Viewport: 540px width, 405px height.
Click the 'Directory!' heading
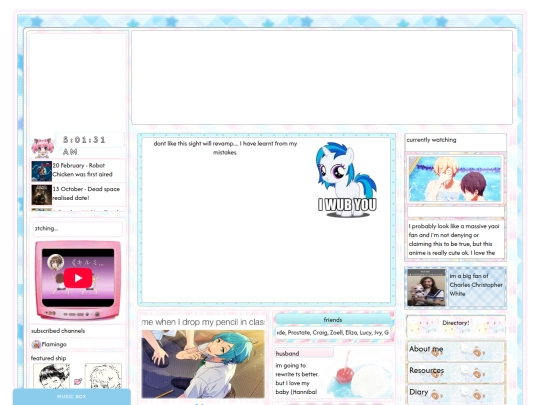click(x=456, y=323)
